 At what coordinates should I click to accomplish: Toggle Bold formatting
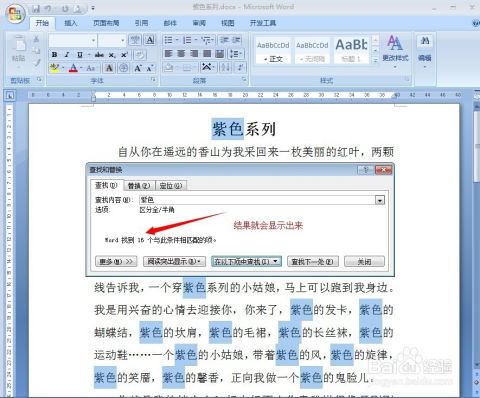coord(55,55)
